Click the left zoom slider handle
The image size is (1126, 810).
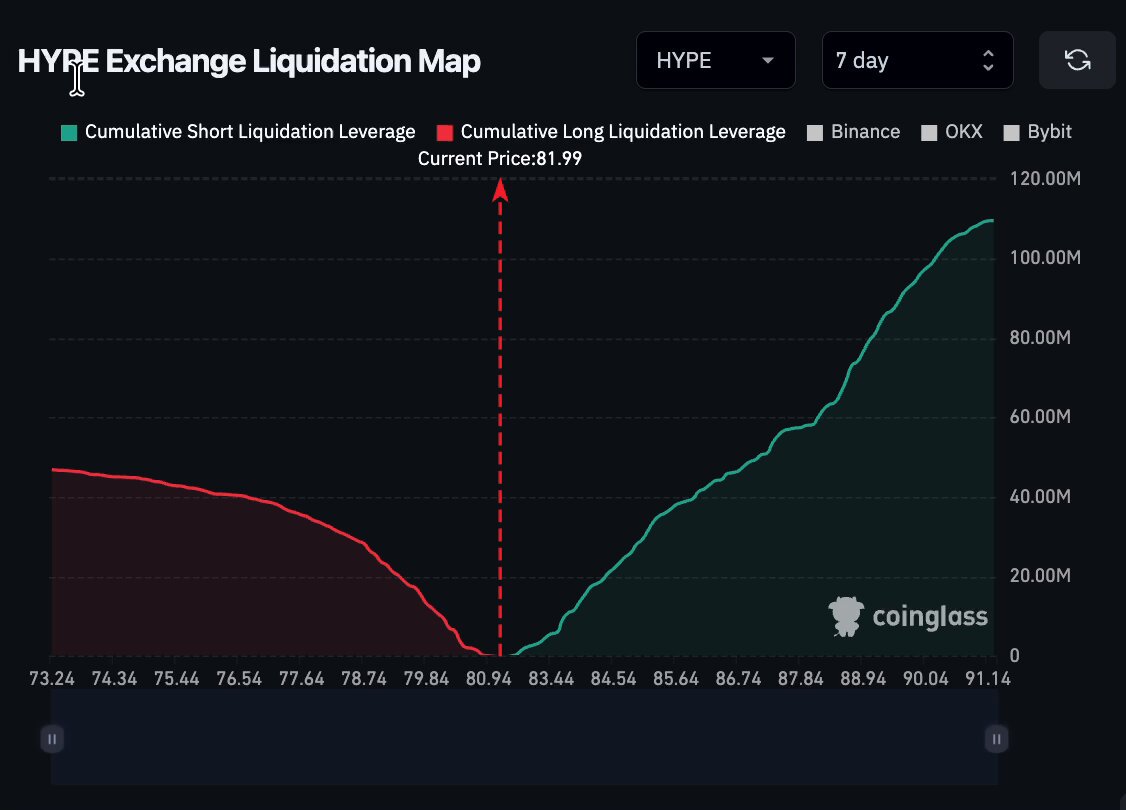click(52, 739)
